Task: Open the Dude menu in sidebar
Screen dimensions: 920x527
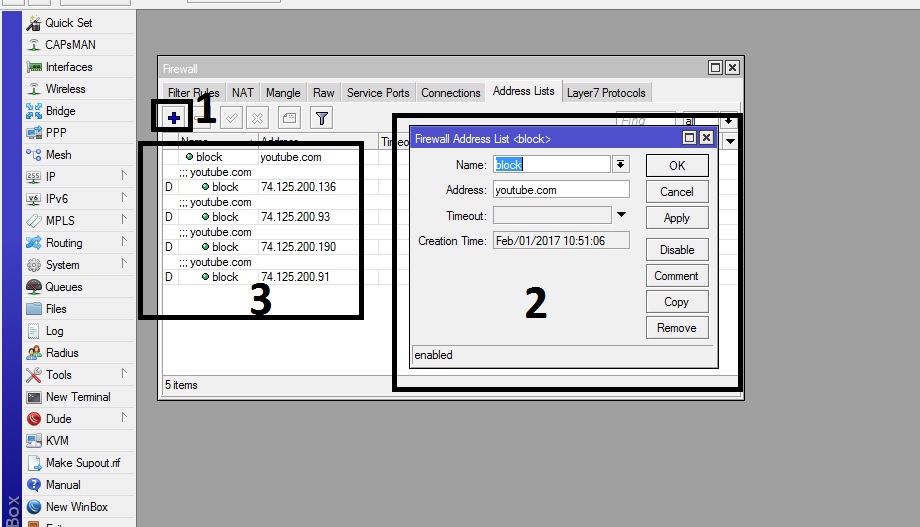Action: pyautogui.click(x=79, y=419)
